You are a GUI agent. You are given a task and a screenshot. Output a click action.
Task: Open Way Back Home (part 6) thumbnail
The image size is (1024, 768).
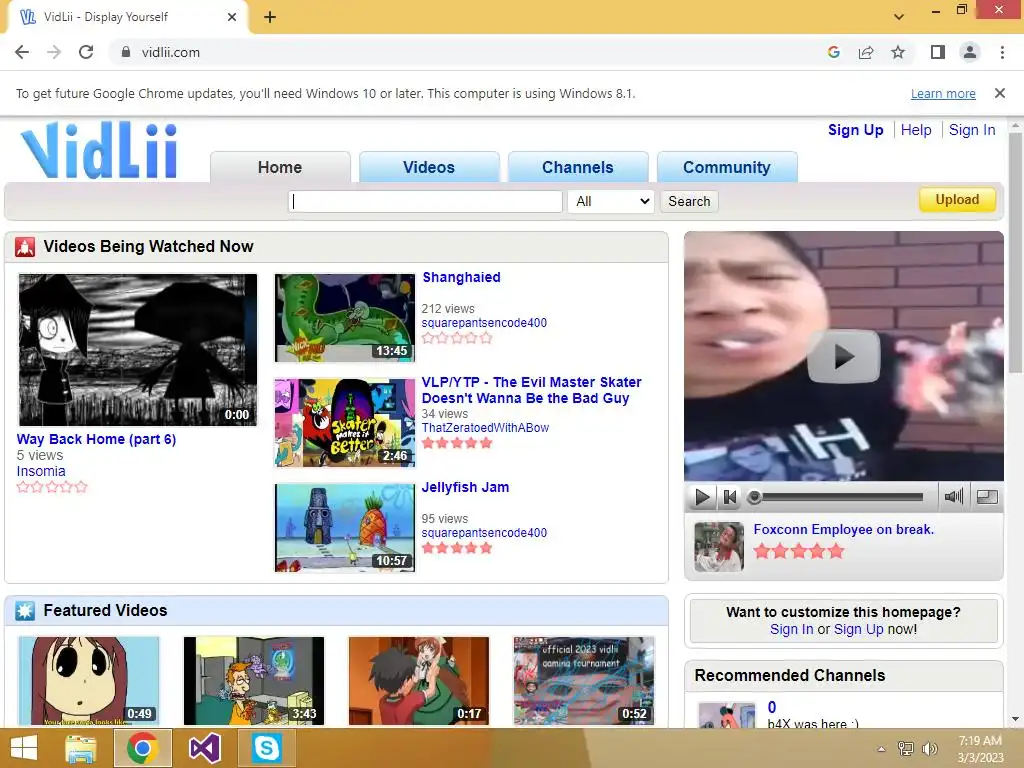click(138, 350)
